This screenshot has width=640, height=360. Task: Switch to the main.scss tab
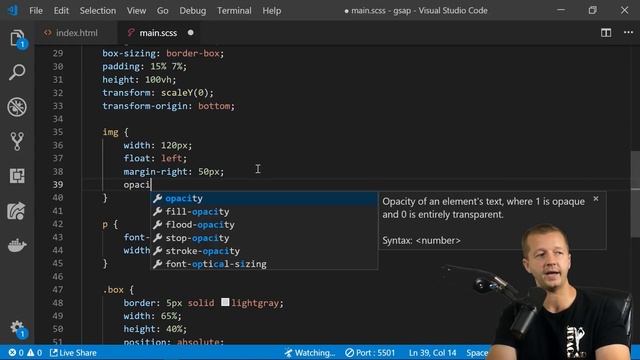158,33
